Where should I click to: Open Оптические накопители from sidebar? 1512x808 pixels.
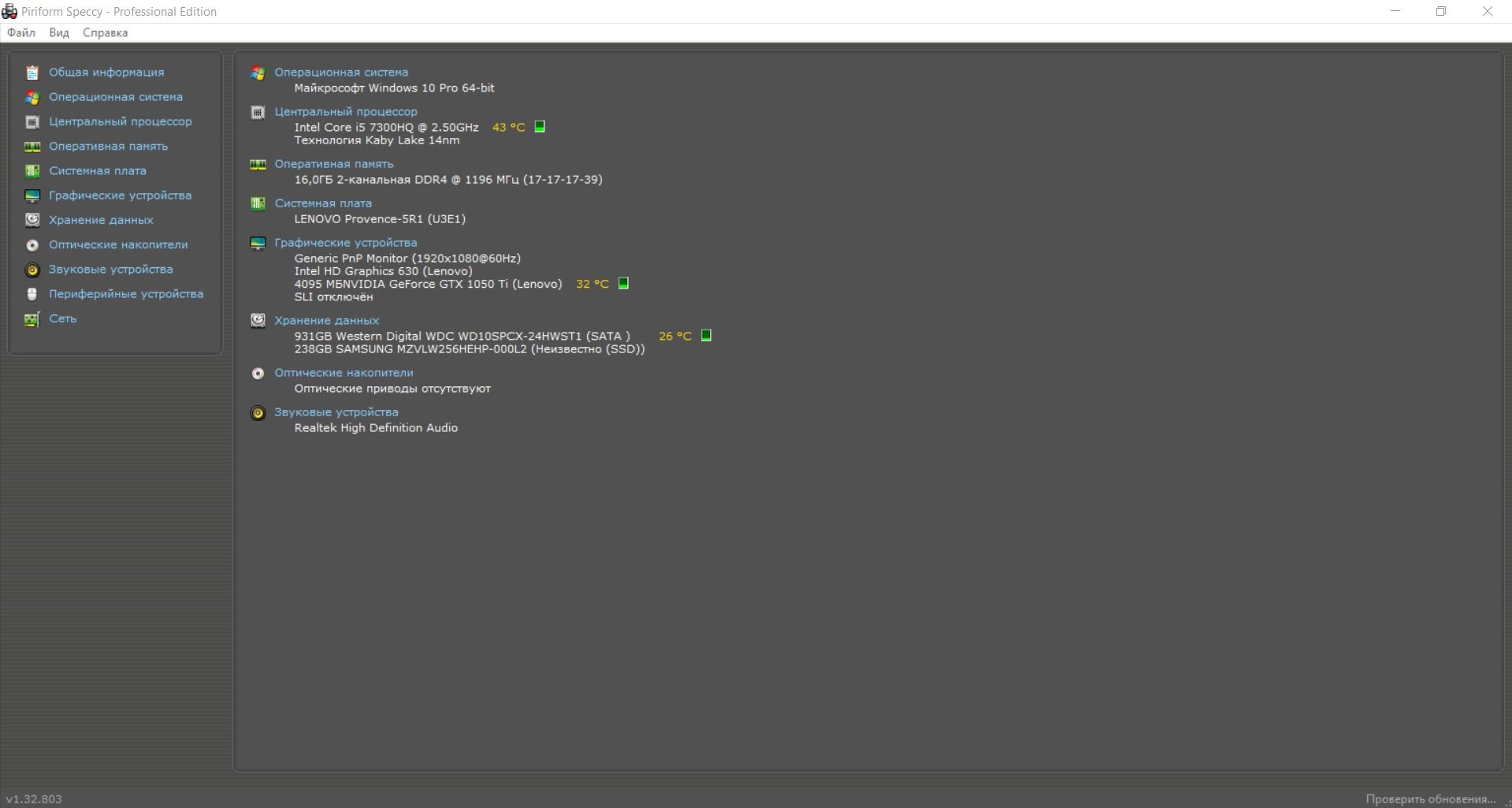tap(118, 244)
